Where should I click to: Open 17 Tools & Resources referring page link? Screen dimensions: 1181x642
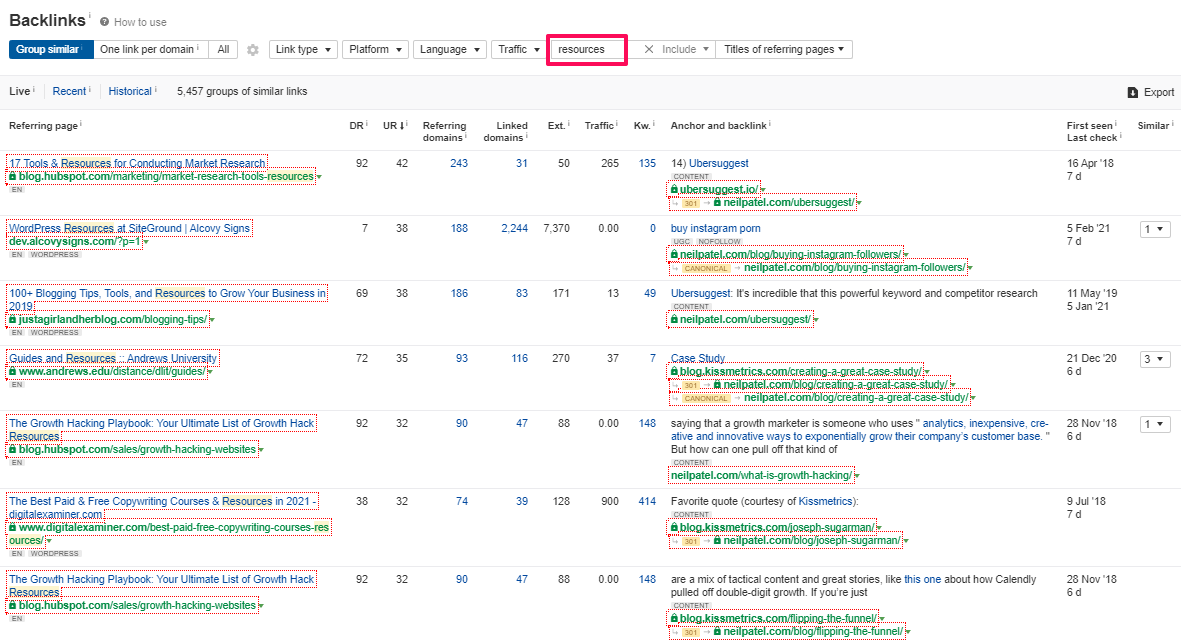click(137, 163)
